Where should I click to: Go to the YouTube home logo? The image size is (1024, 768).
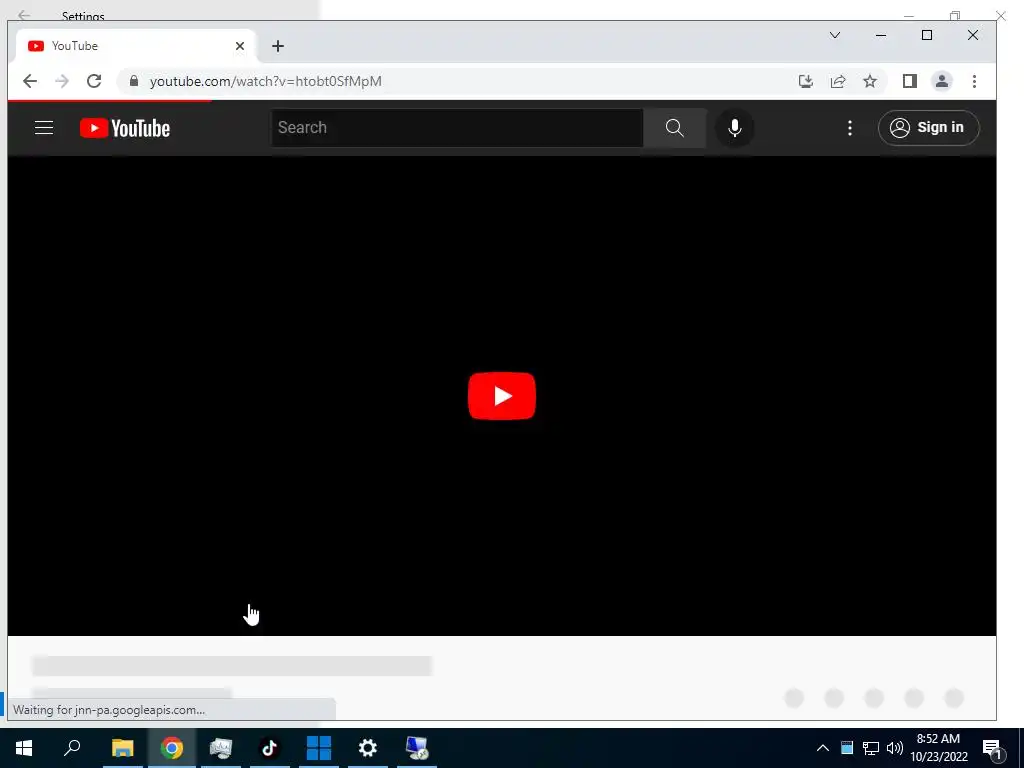tap(125, 128)
